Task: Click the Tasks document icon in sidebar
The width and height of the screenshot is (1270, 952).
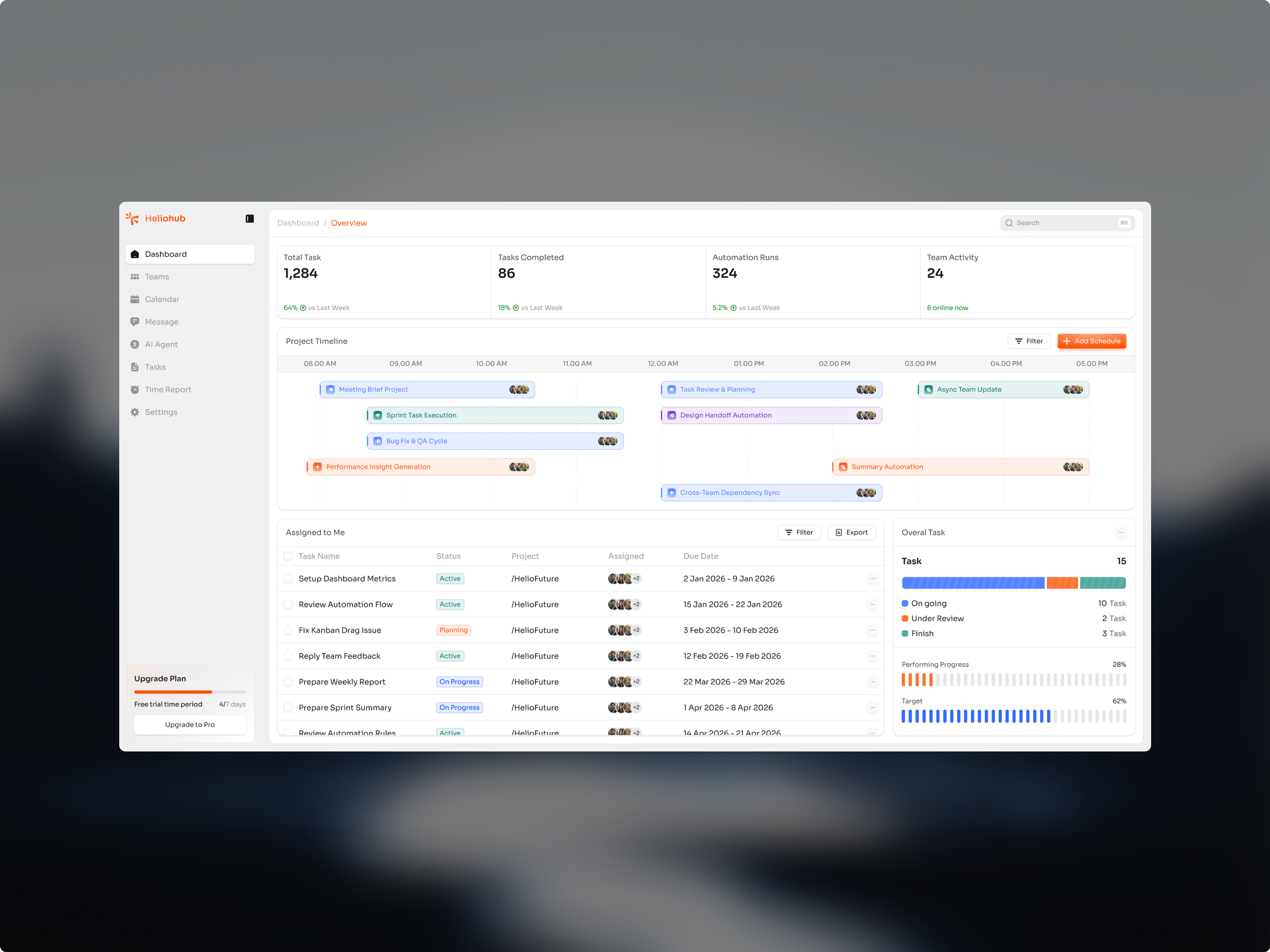Action: (135, 367)
